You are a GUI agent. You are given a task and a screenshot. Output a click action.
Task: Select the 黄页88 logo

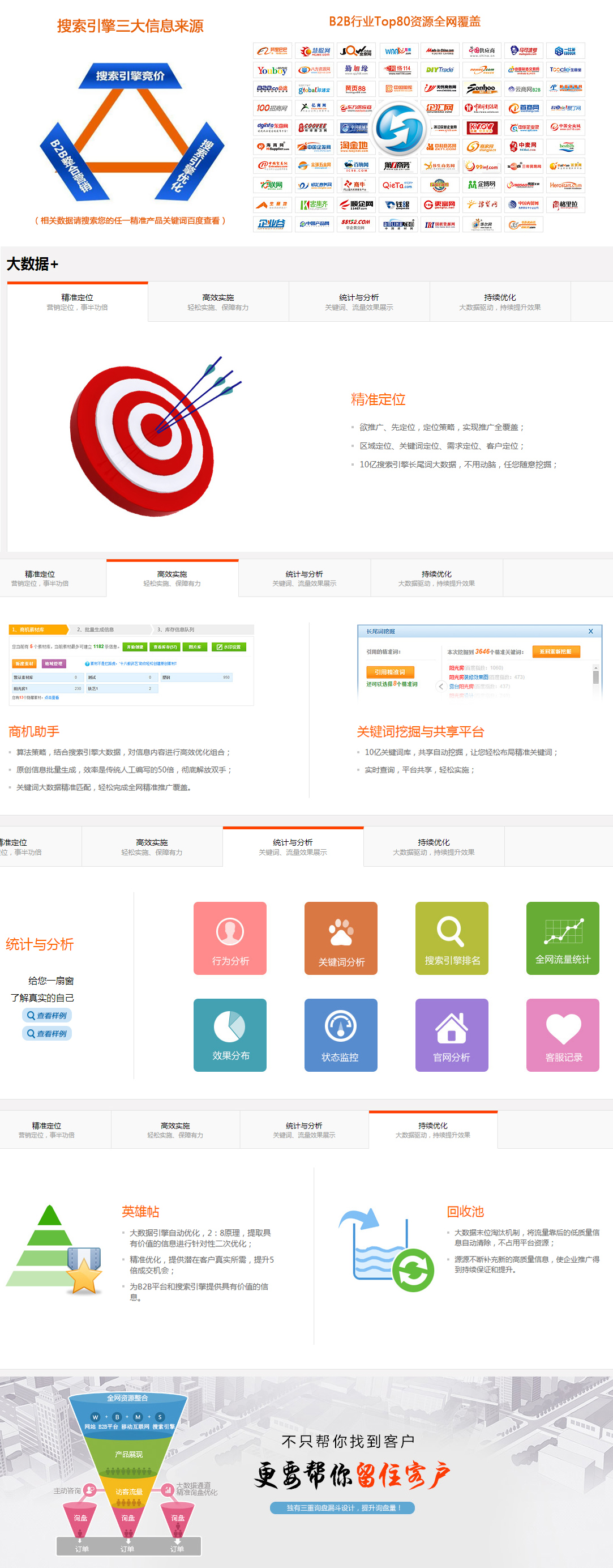[357, 89]
